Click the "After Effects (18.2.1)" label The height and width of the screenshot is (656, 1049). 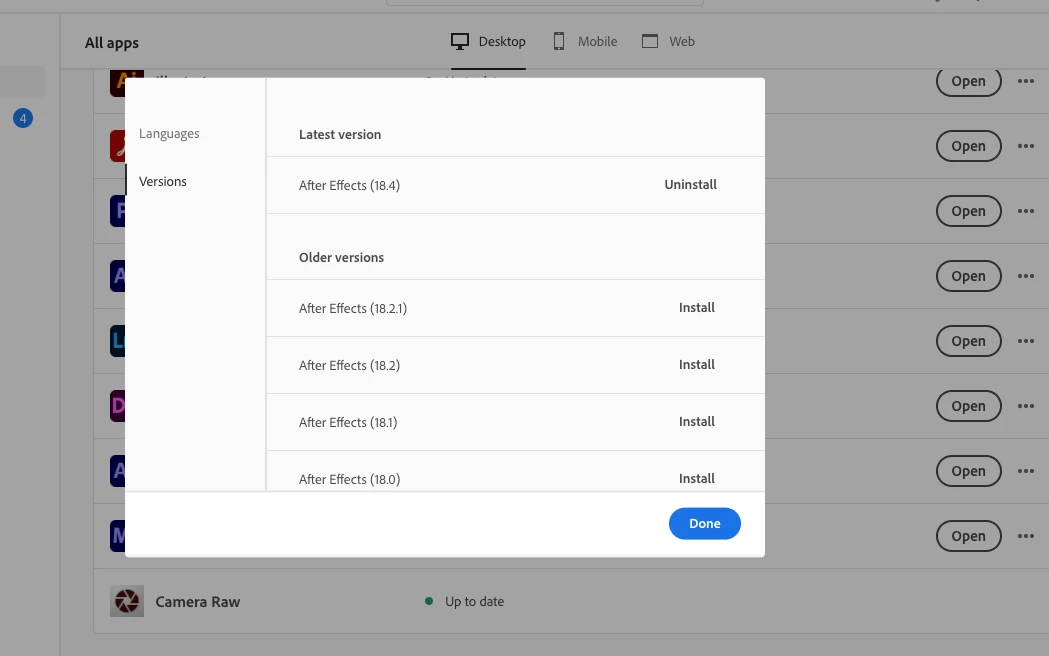click(x=353, y=308)
